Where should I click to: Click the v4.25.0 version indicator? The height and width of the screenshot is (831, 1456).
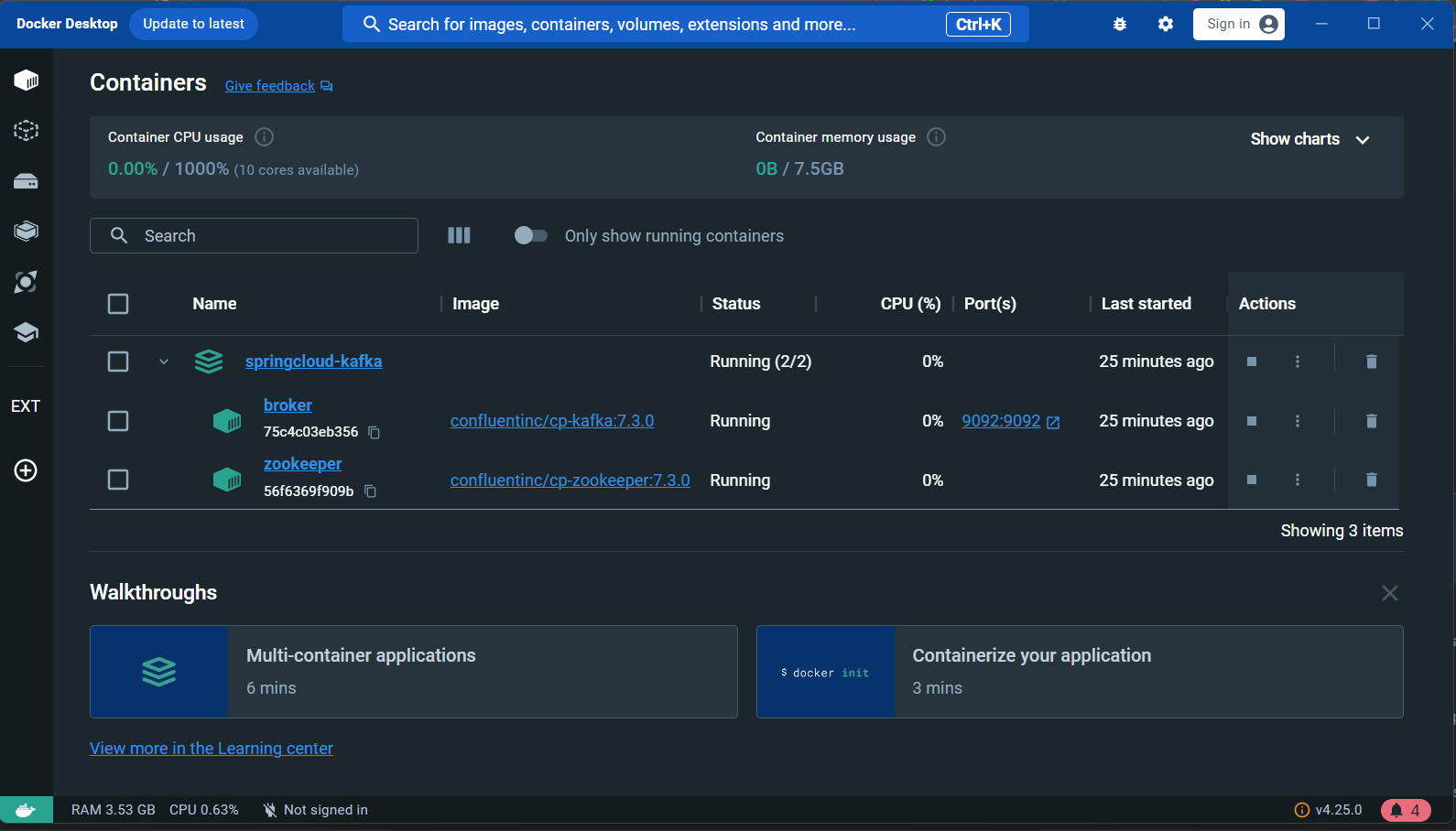click(1328, 810)
